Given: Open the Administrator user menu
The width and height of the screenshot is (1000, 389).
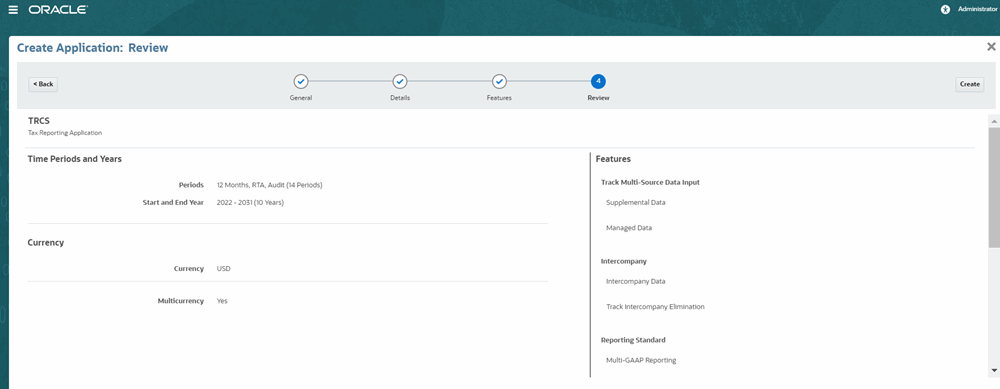Looking at the screenshot, I should point(977,10).
